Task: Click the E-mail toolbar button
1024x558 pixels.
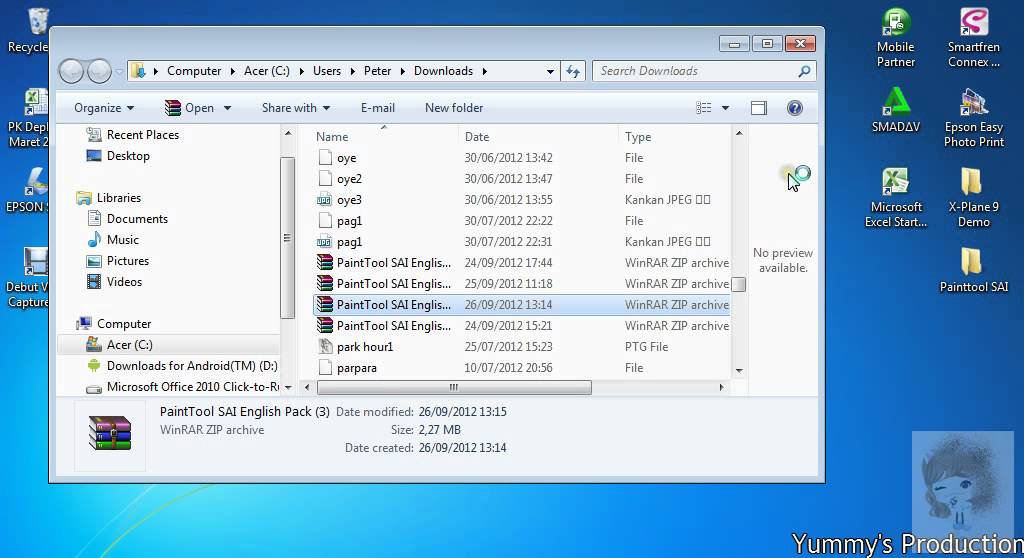Action: pos(377,108)
